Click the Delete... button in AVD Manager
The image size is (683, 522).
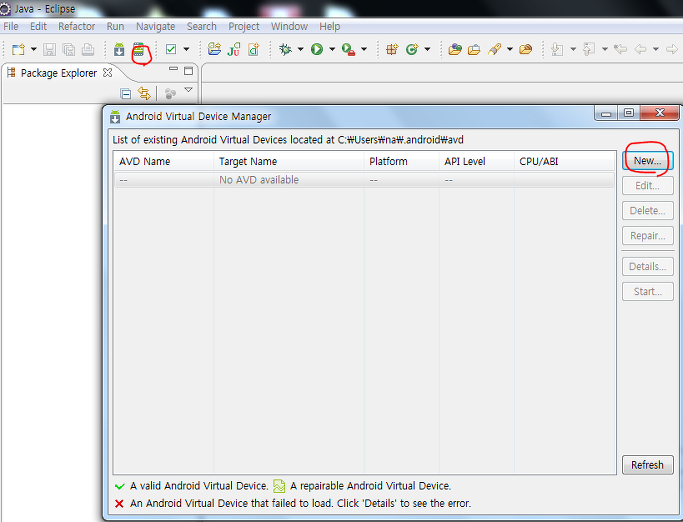[648, 210]
